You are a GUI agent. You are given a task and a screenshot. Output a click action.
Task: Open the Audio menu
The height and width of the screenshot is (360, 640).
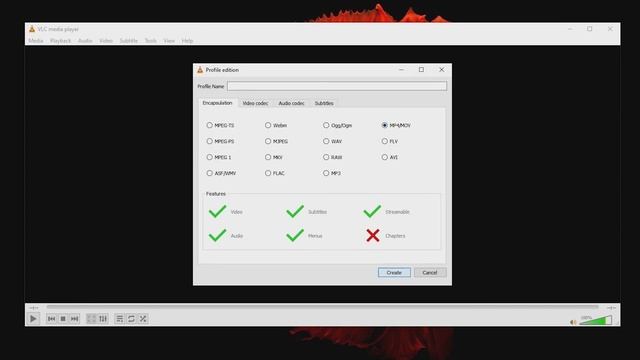tap(85, 41)
